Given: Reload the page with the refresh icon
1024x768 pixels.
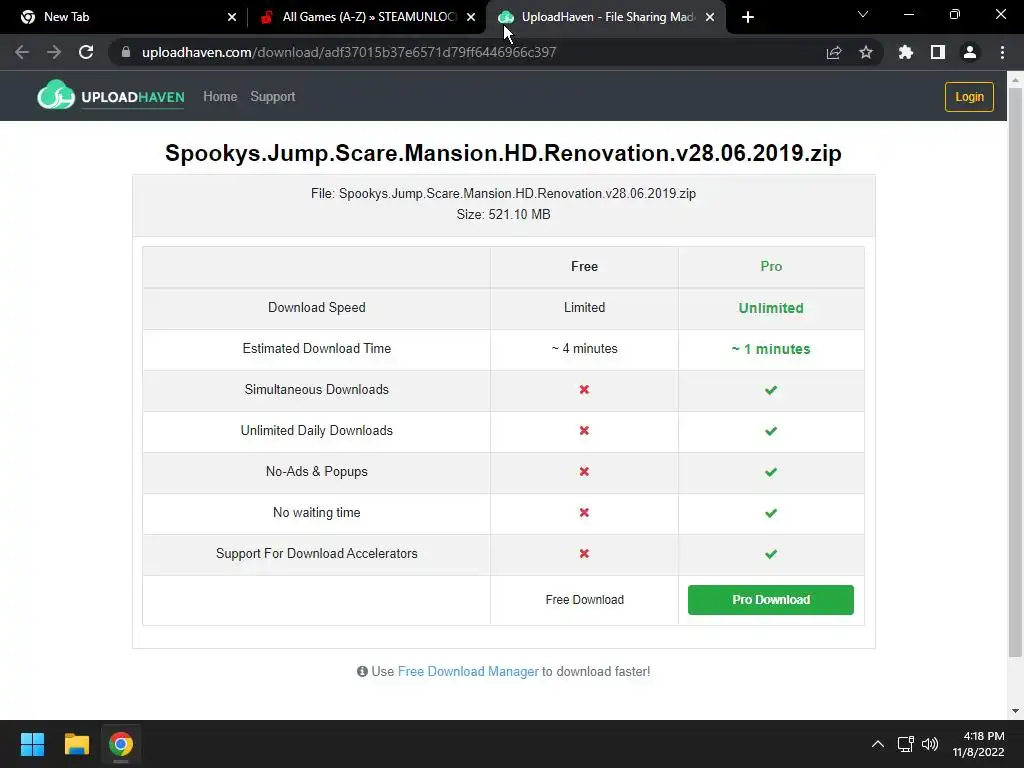Looking at the screenshot, I should pyautogui.click(x=86, y=52).
